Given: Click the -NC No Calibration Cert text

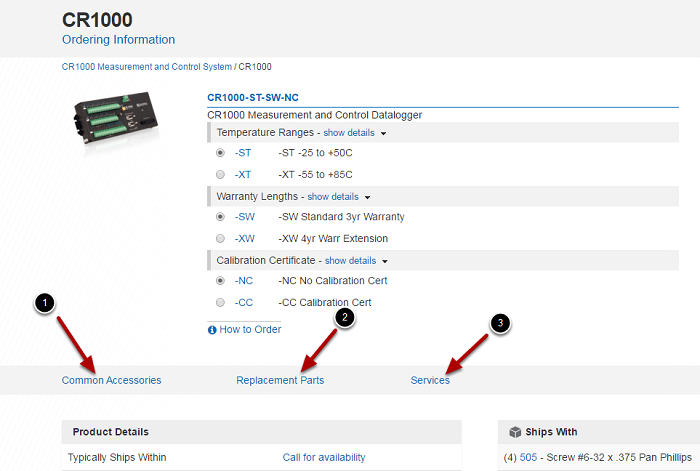Looking at the screenshot, I should pyautogui.click(x=333, y=280).
